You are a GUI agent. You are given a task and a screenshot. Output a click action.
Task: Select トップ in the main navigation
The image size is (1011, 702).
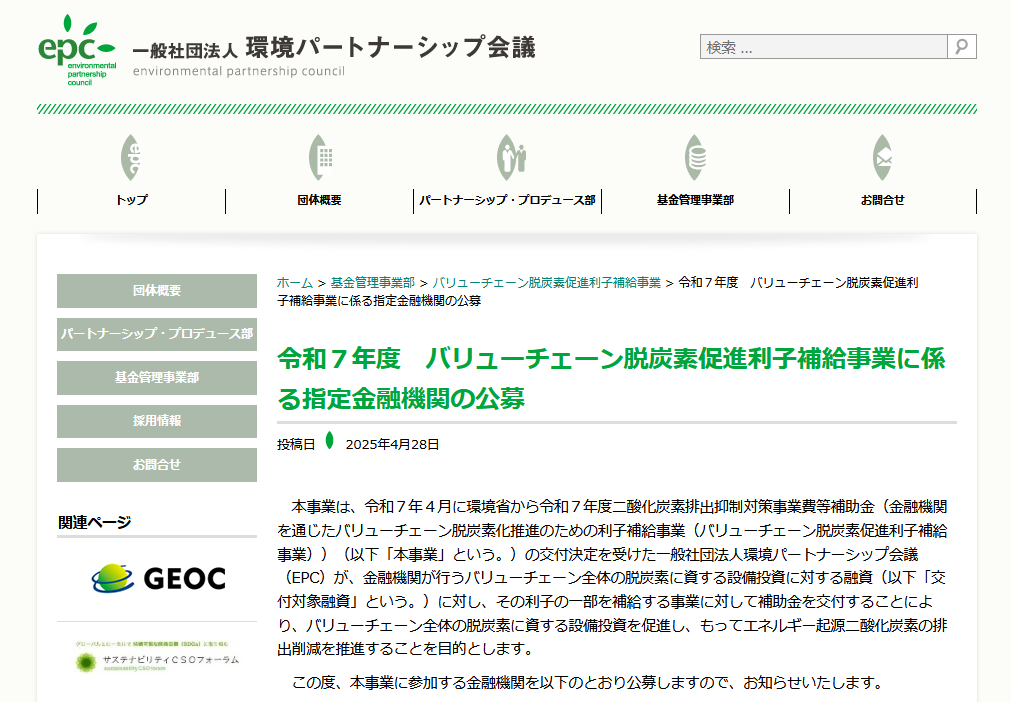pos(131,200)
